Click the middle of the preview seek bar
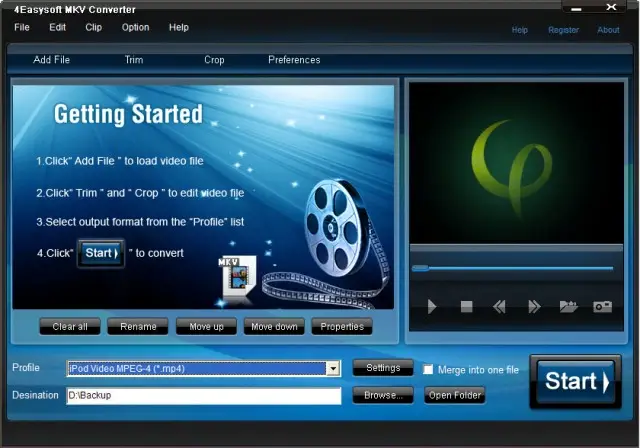 [513, 268]
